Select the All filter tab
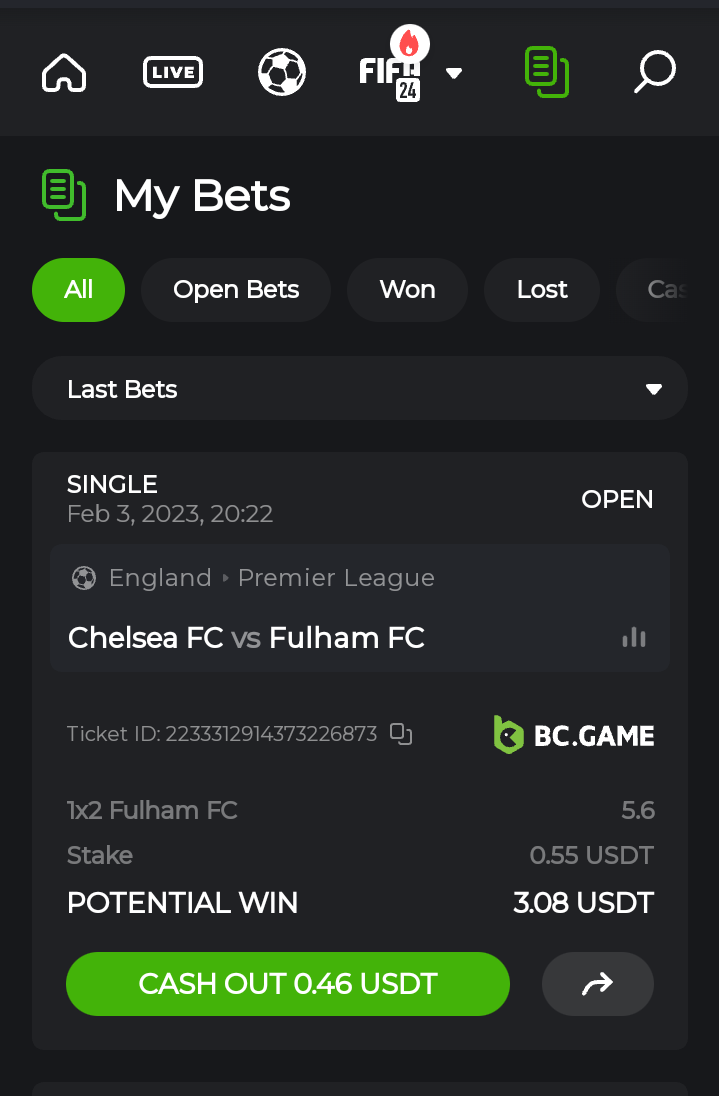The height and width of the screenshot is (1096, 719). (x=78, y=290)
